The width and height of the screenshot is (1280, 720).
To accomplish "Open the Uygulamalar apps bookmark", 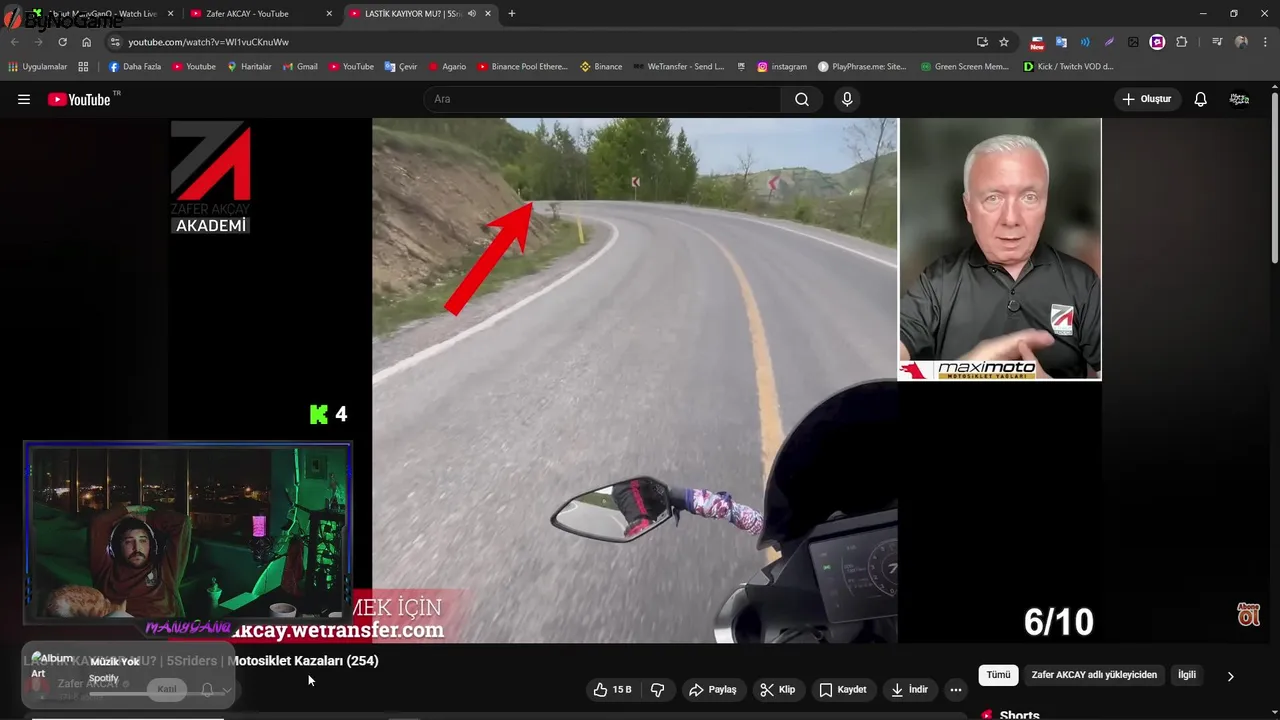I will coord(38,67).
